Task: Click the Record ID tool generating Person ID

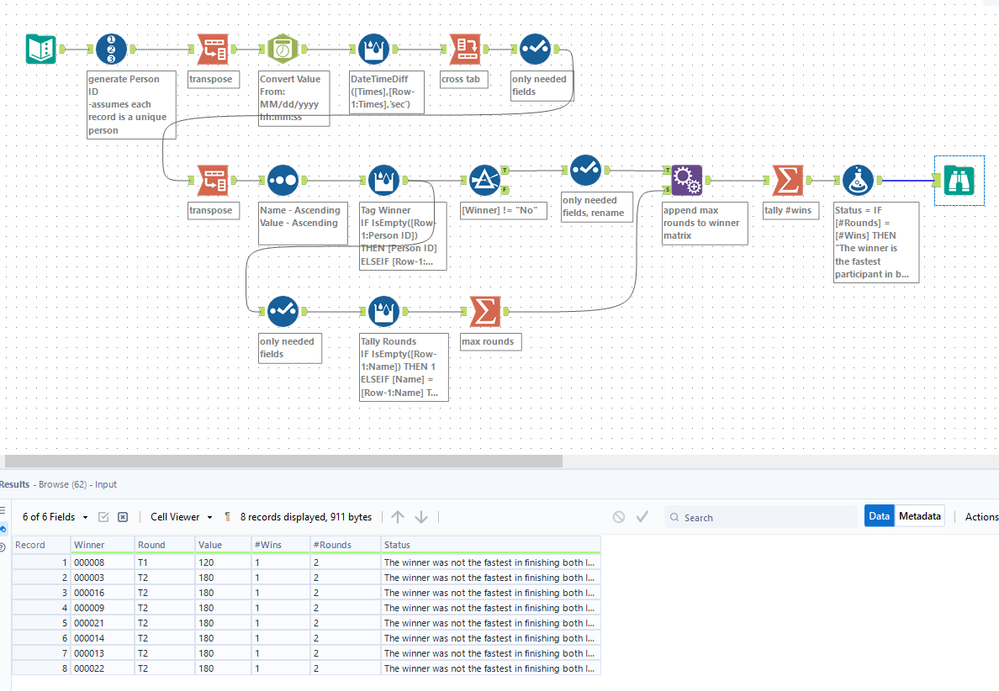Action: click(x=111, y=49)
